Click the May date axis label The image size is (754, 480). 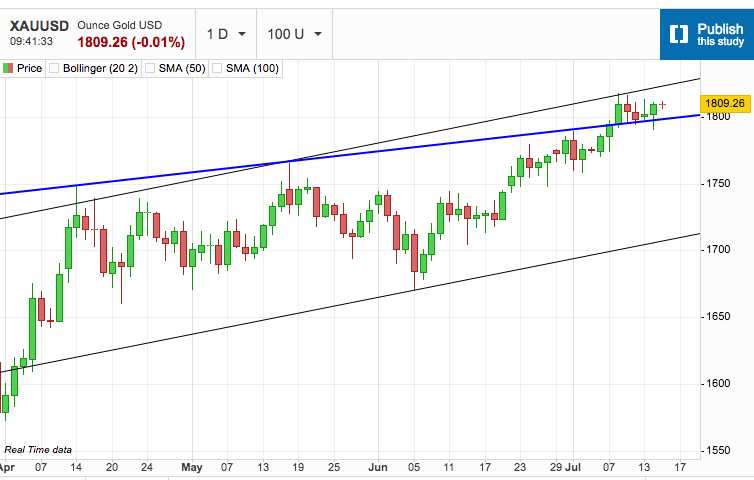(x=192, y=467)
